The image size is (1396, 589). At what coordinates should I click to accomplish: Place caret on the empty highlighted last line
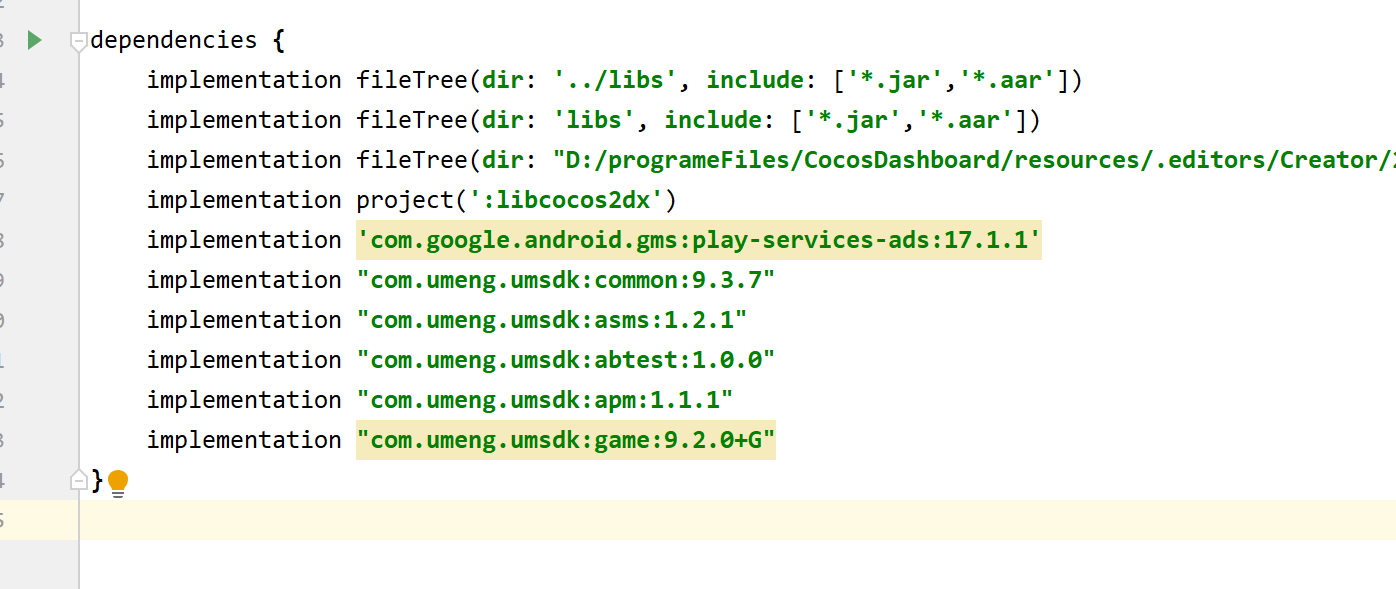tap(737, 520)
